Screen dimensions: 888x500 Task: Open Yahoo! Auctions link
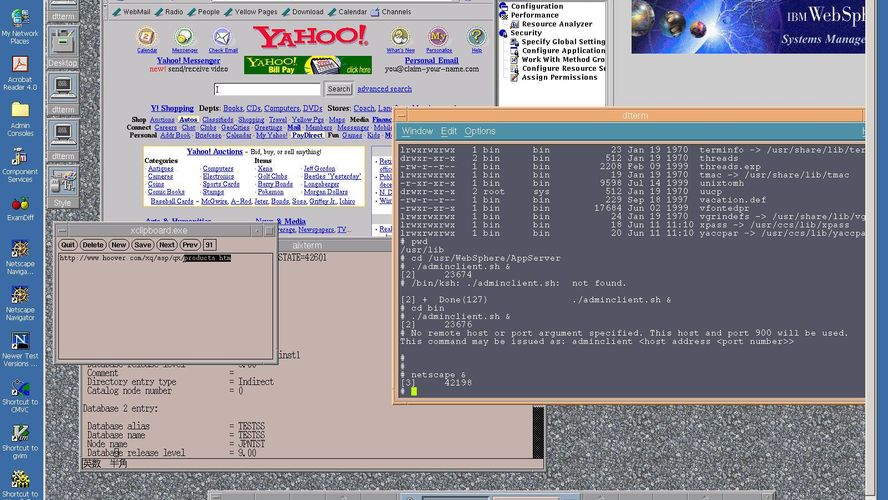click(215, 152)
